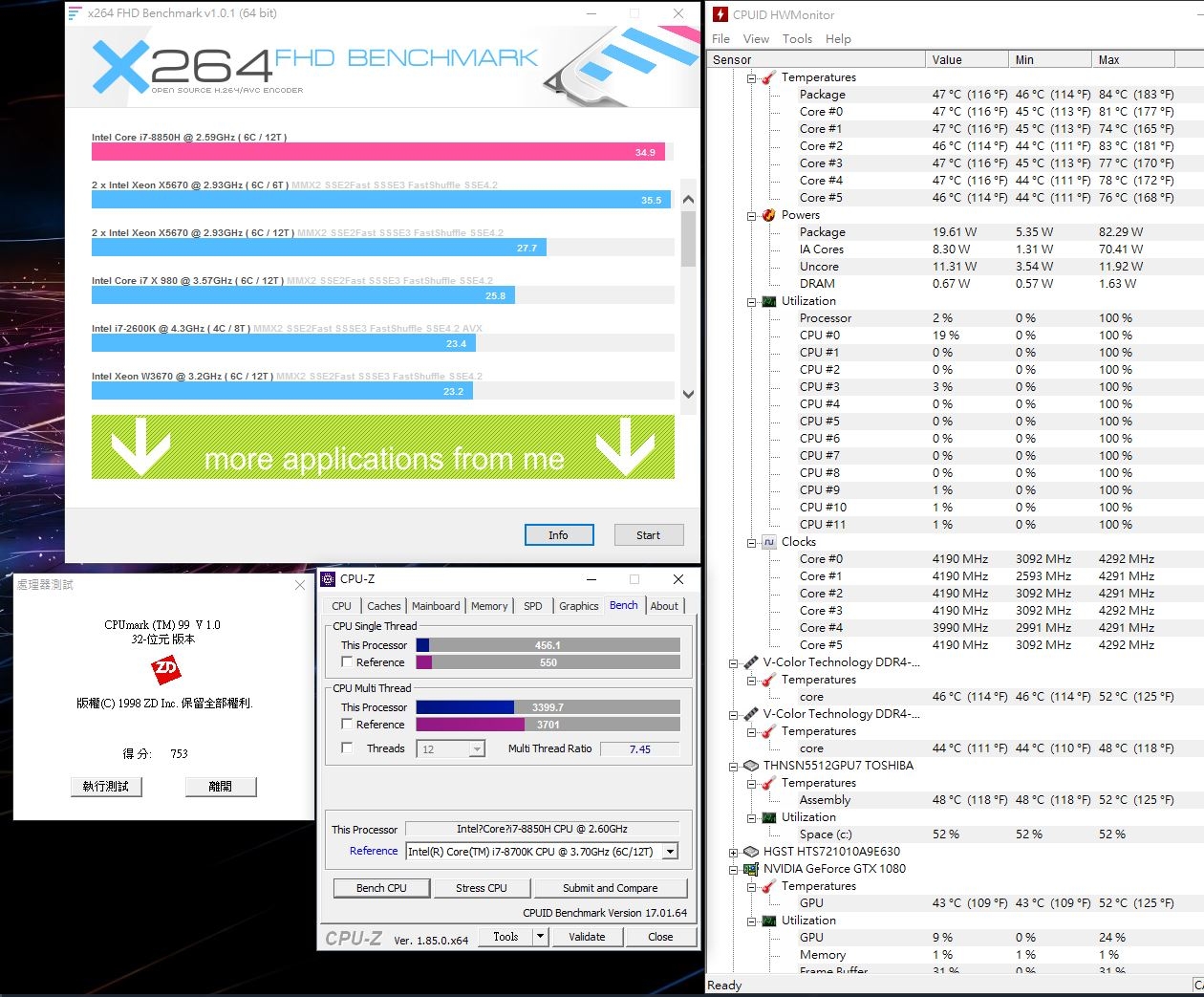The height and width of the screenshot is (997, 1204).
Task: Click the multi thread Reference bar showing 3701
Action: click(x=548, y=725)
